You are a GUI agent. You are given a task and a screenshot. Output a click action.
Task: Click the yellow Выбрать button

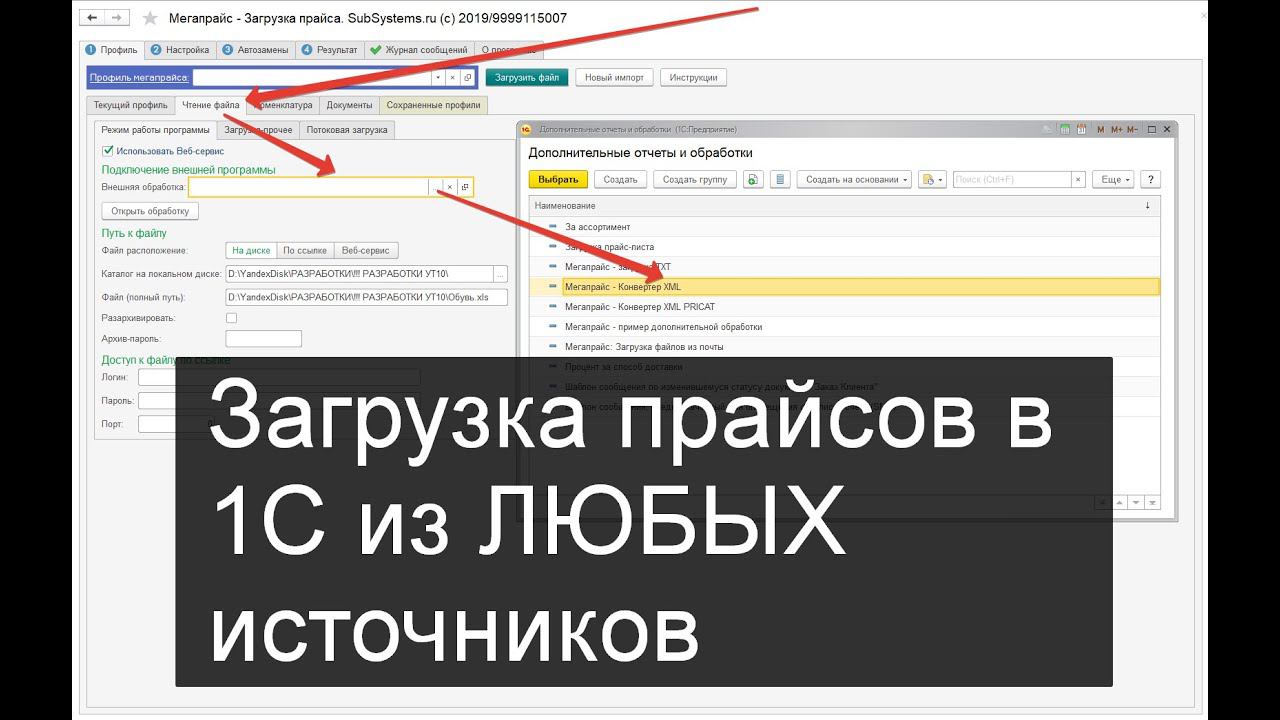click(x=557, y=179)
